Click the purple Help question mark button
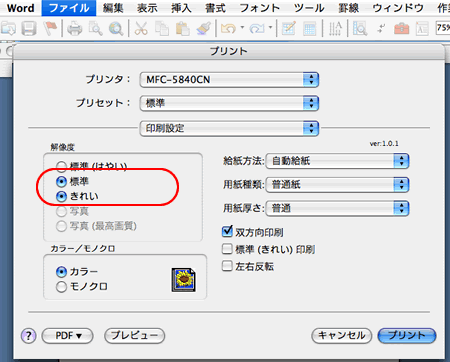 point(29,335)
